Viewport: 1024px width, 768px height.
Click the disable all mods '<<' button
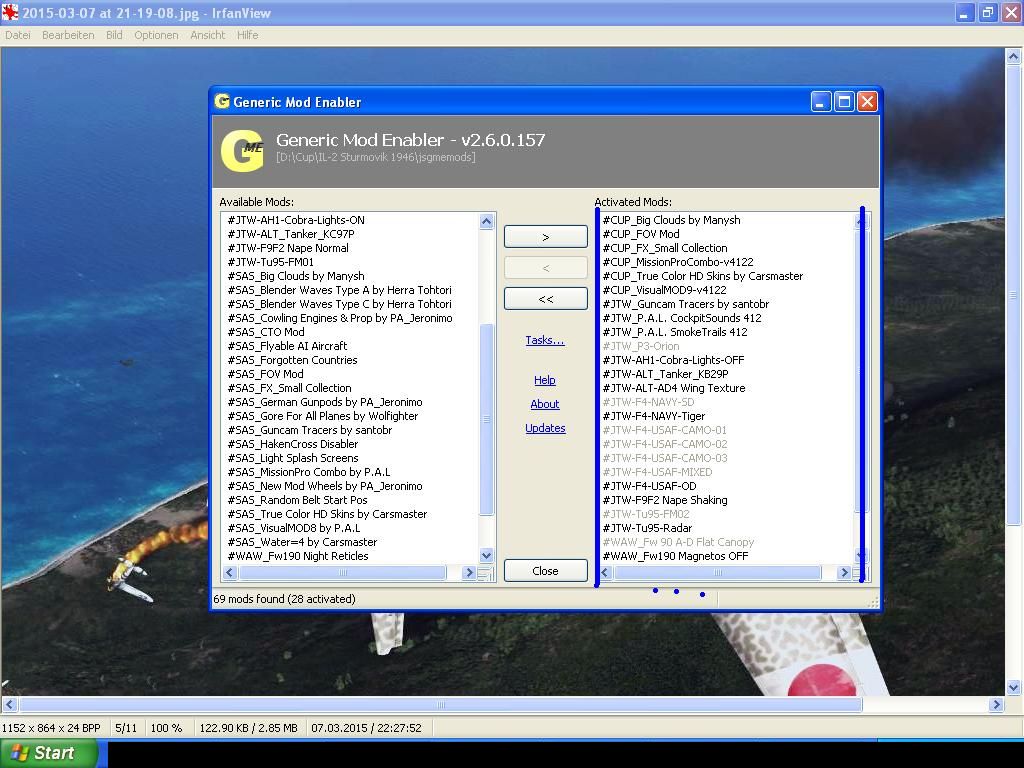(x=545, y=298)
